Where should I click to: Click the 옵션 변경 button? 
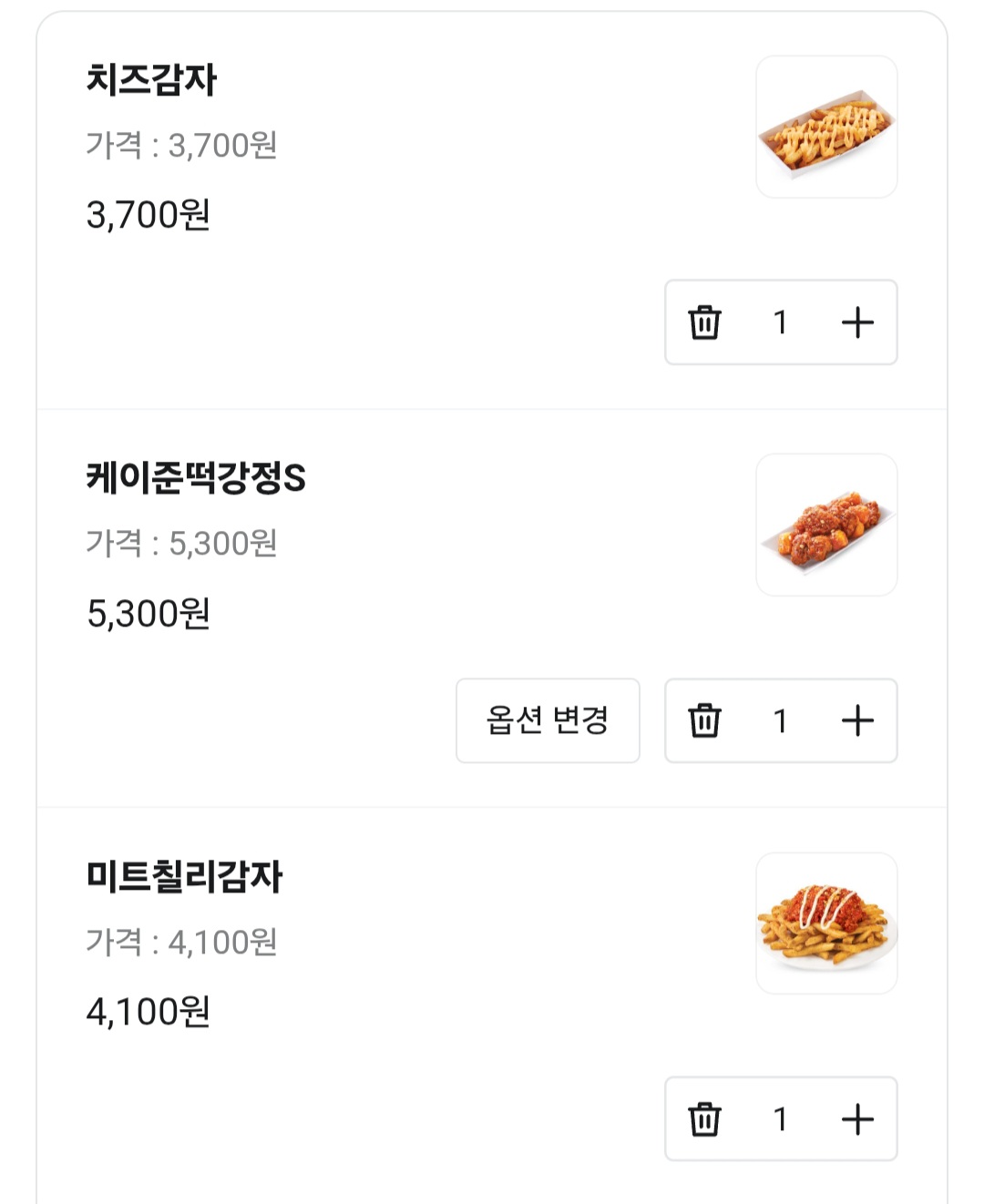(548, 720)
